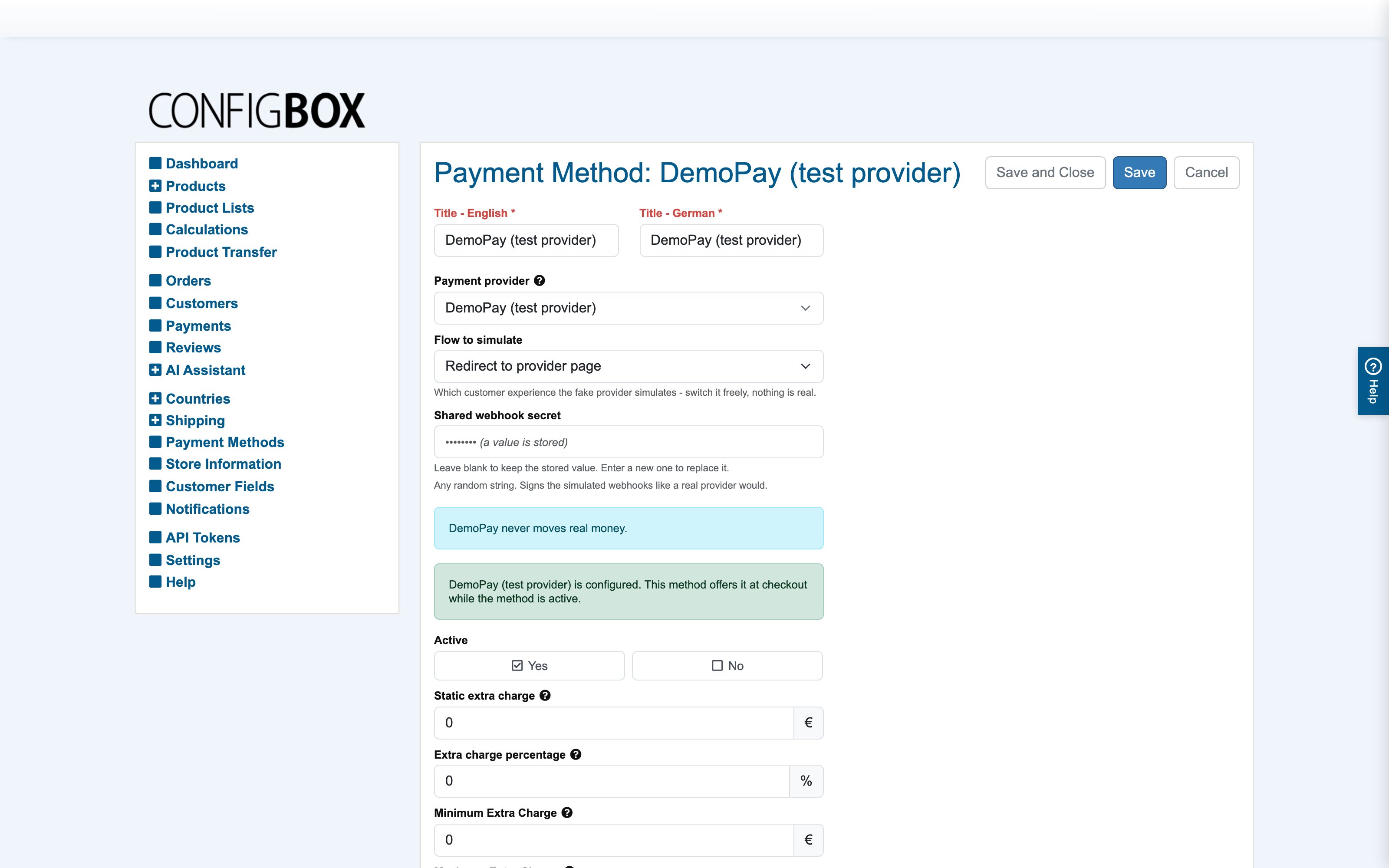This screenshot has height=868, width=1389.
Task: Click the ConfigBox logo
Action: tap(257, 110)
